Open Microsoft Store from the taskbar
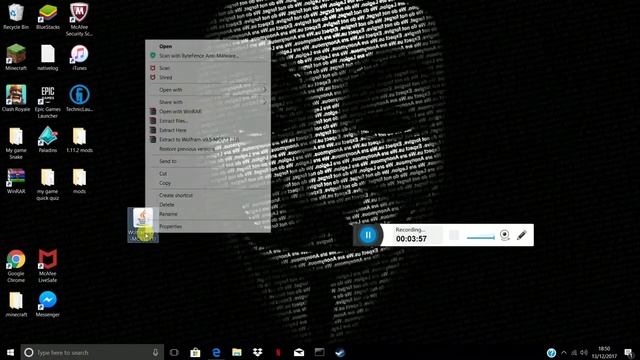This screenshot has height=360, width=640. [x=195, y=352]
